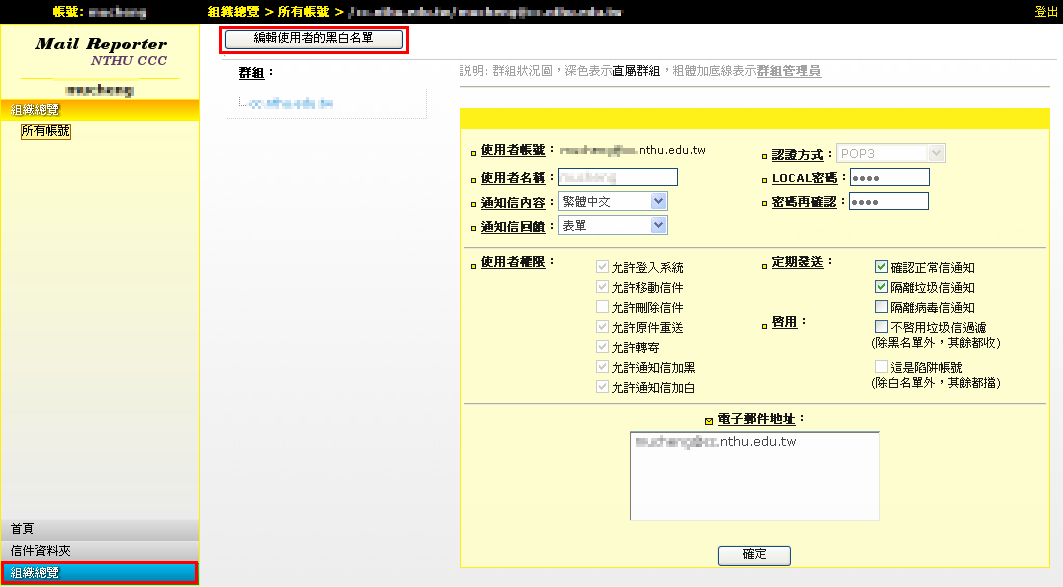Open the 通知信內容 language dropdown

[612, 201]
